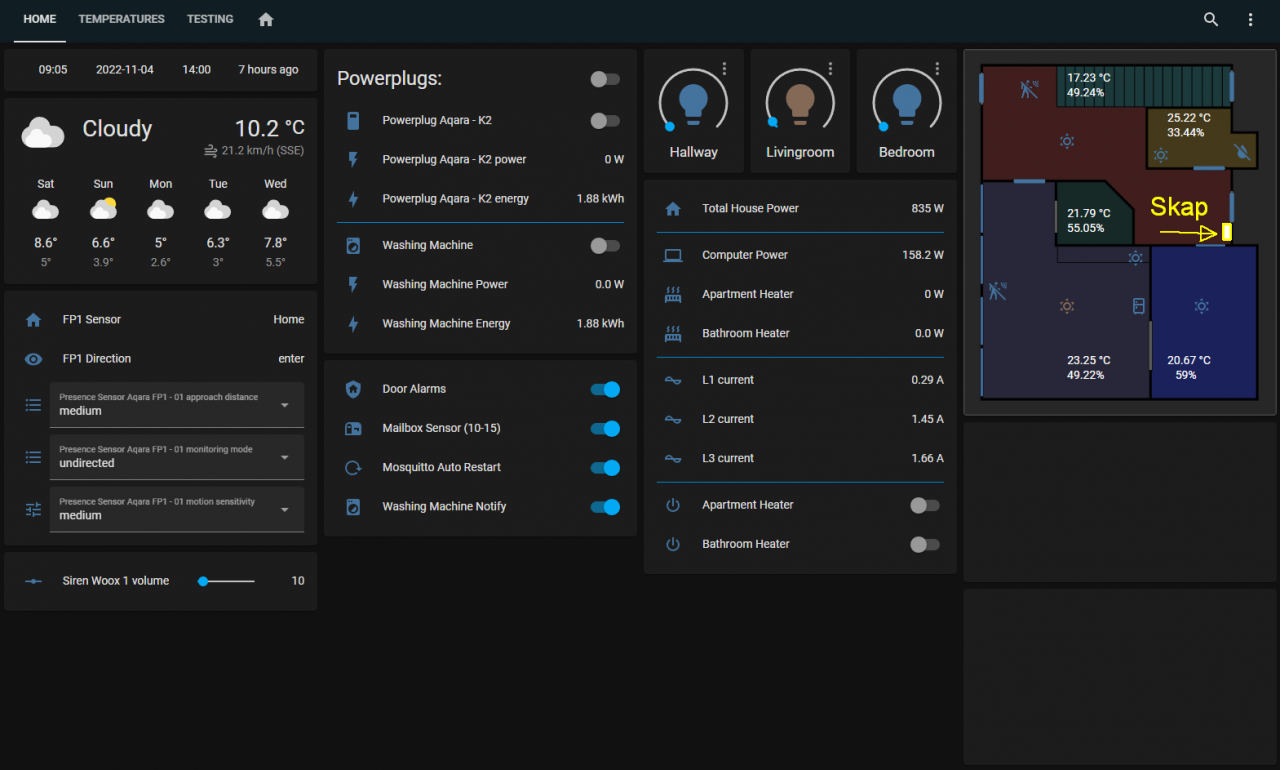The width and height of the screenshot is (1280, 770).
Task: Toggle the Powerplugs header master switch
Action: [604, 79]
